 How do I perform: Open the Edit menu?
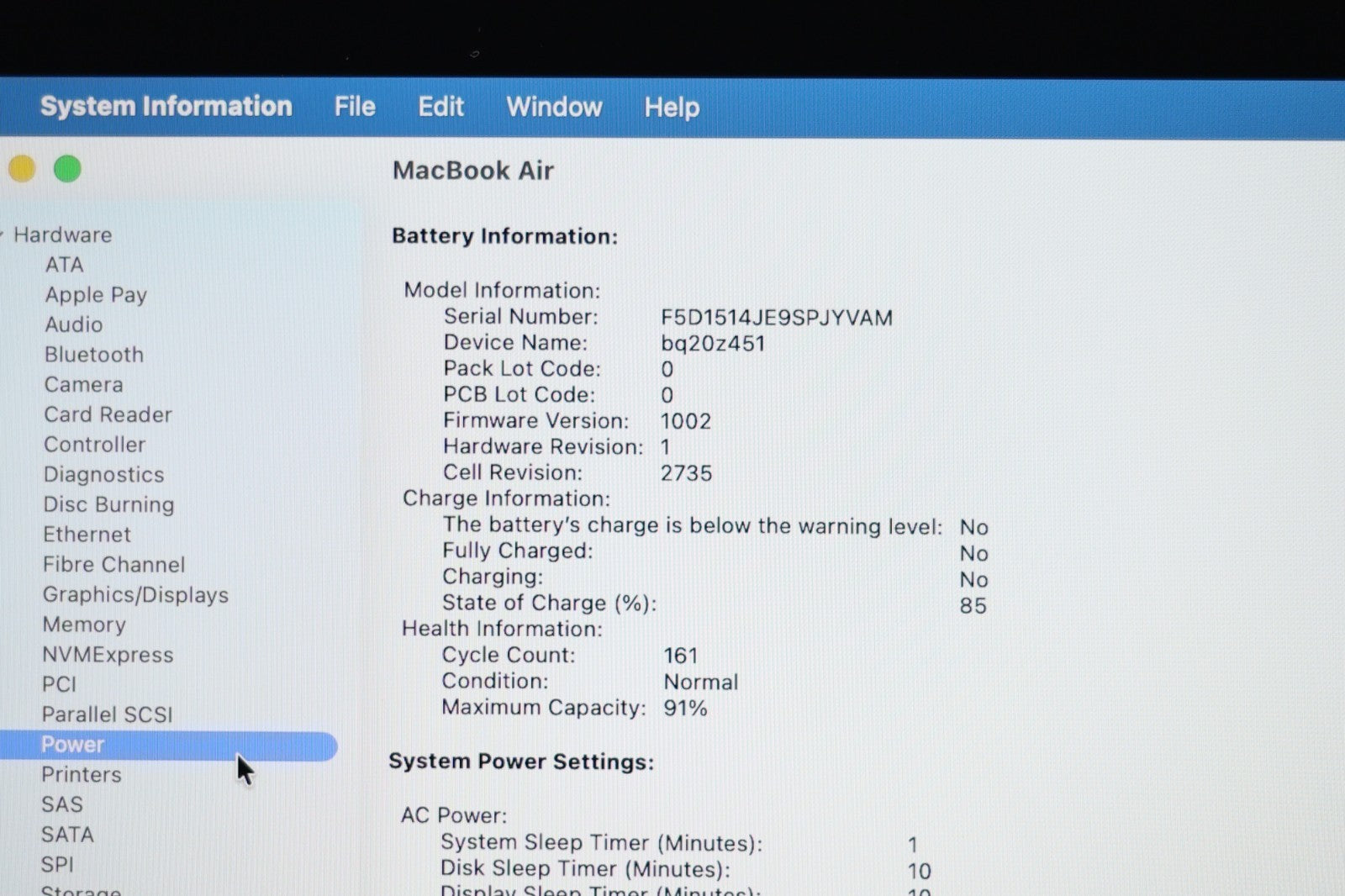[440, 107]
